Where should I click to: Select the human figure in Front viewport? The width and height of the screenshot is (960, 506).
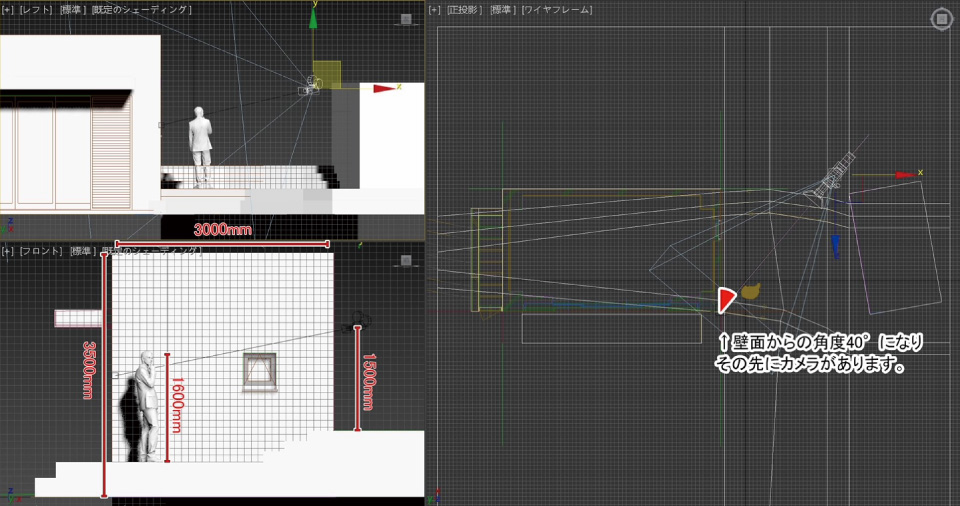(x=146, y=407)
